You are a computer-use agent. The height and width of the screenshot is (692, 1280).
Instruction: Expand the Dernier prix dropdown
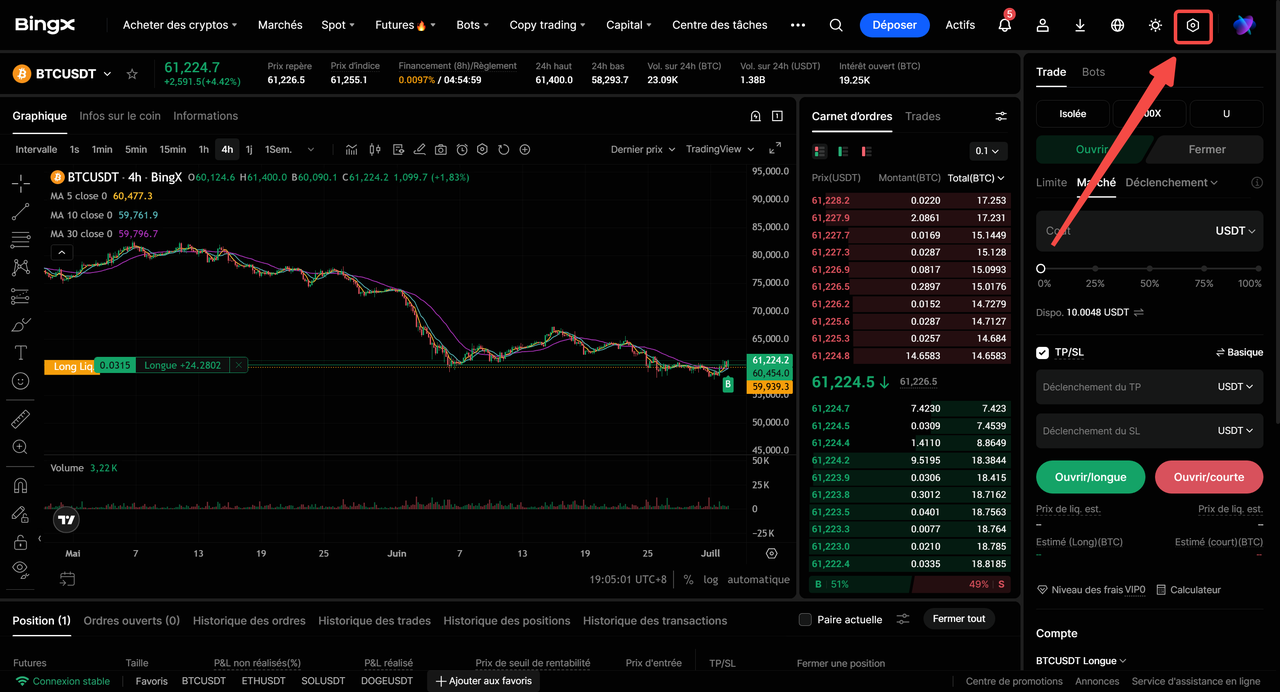click(642, 149)
